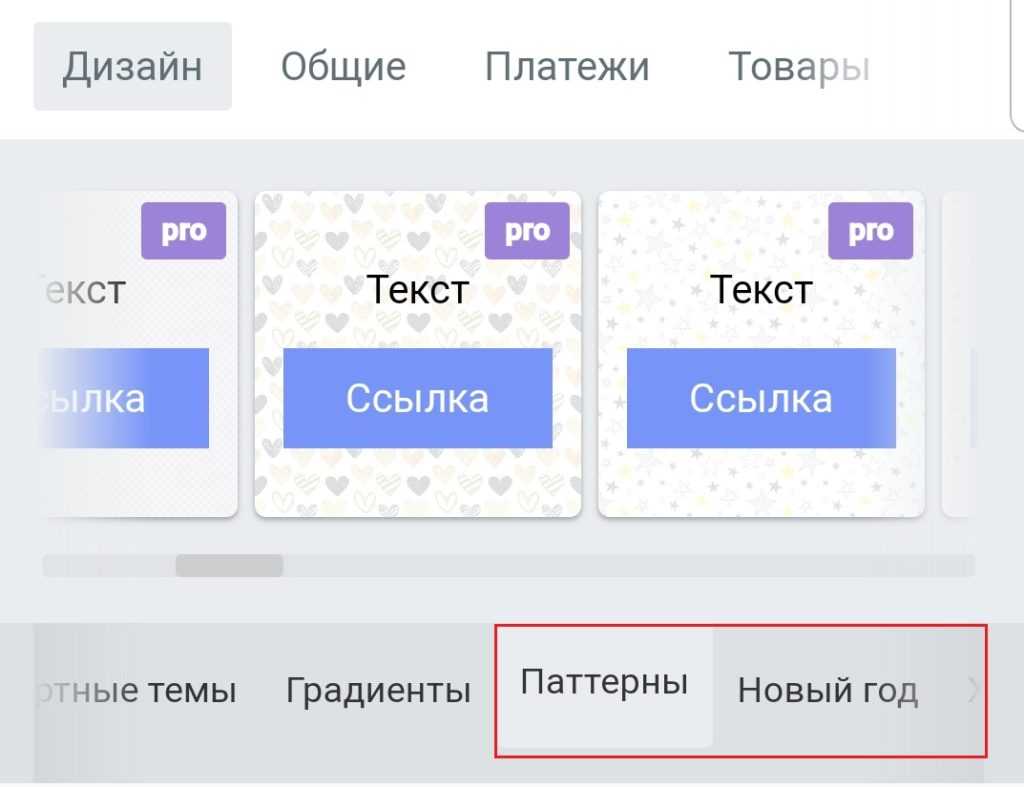The width and height of the screenshot is (1024, 787).
Task: Click the pro badge on the leftmost theme card
Action: (183, 231)
